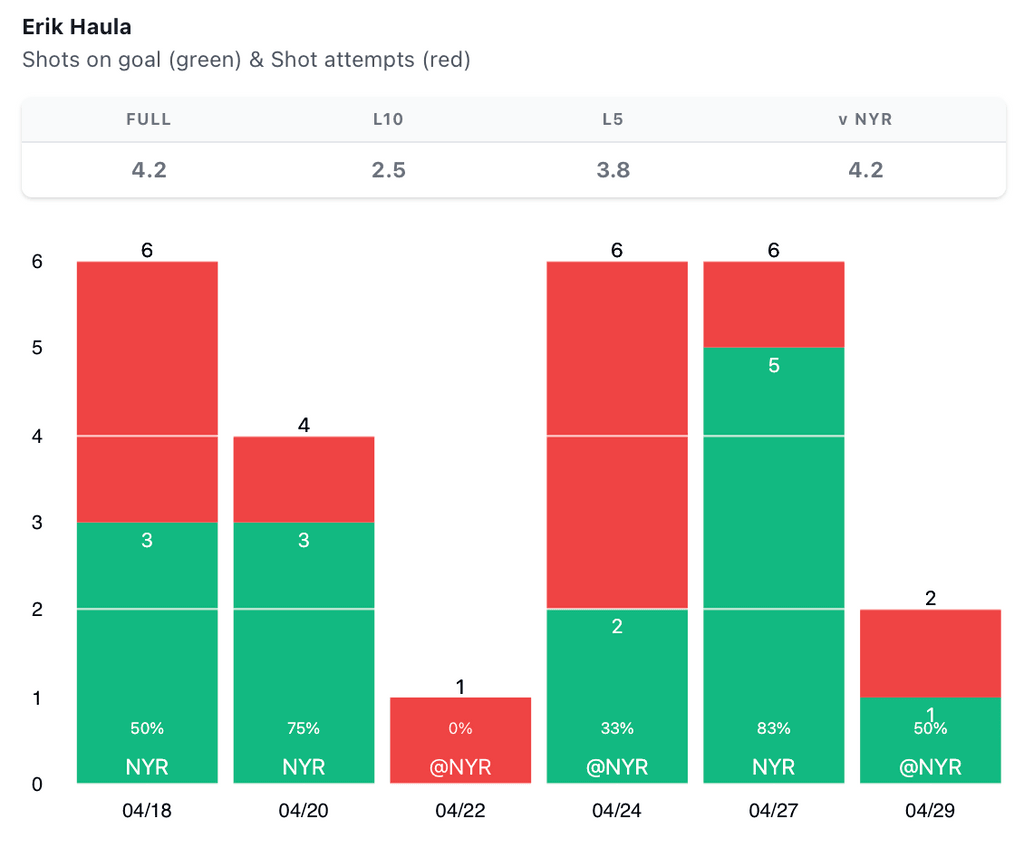The height and width of the screenshot is (855, 1024).
Task: Click the 04/18 red shot attempts bar
Action: [x=147, y=391]
